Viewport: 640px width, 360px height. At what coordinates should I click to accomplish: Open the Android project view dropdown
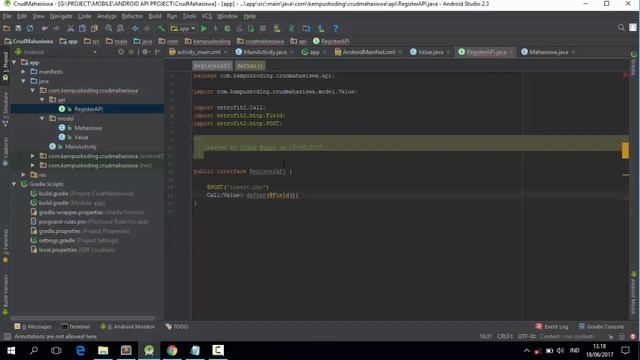click(56, 52)
